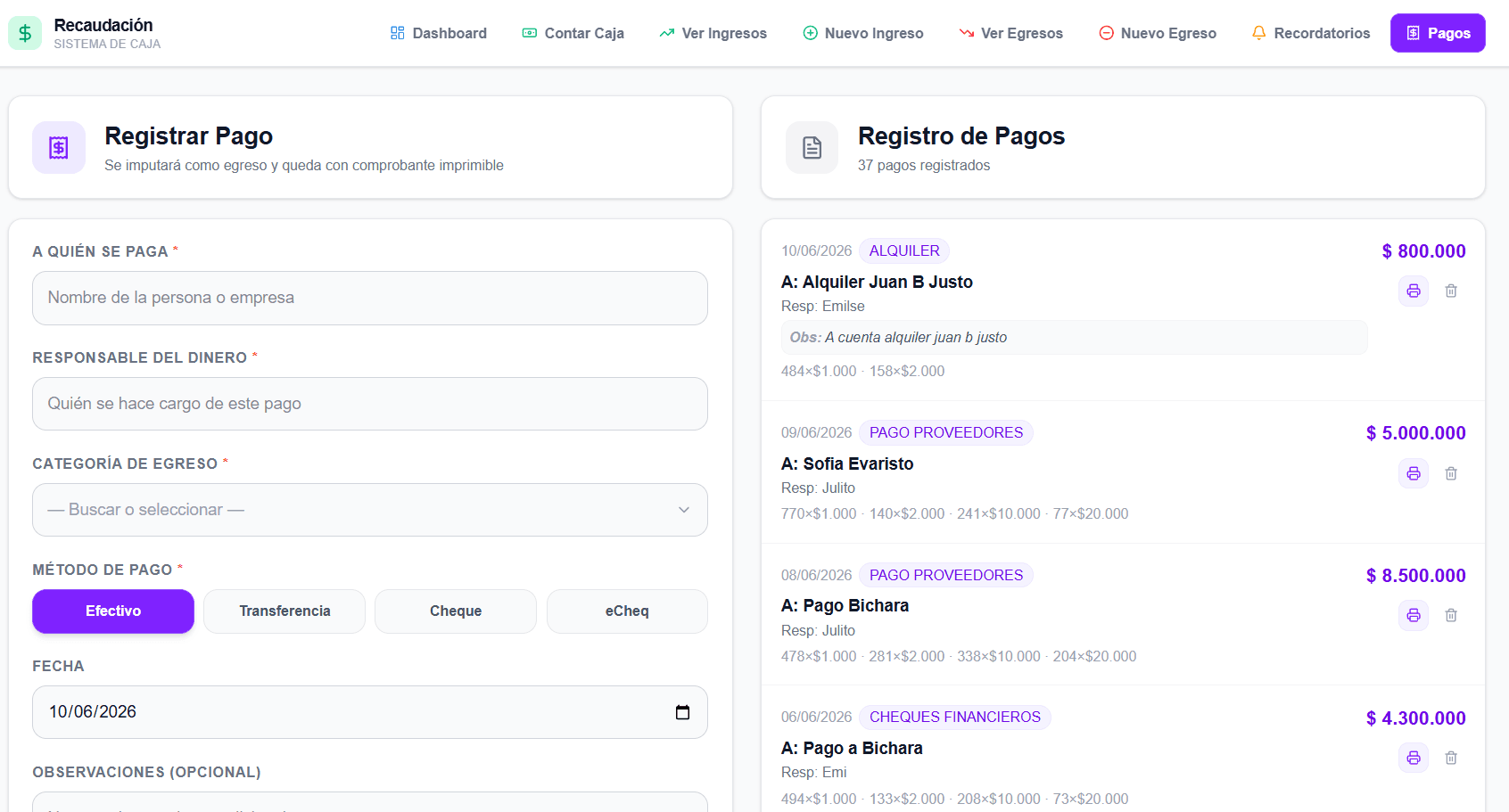Click the text Resp: Emi
The image size is (1509, 812).
[814, 773]
